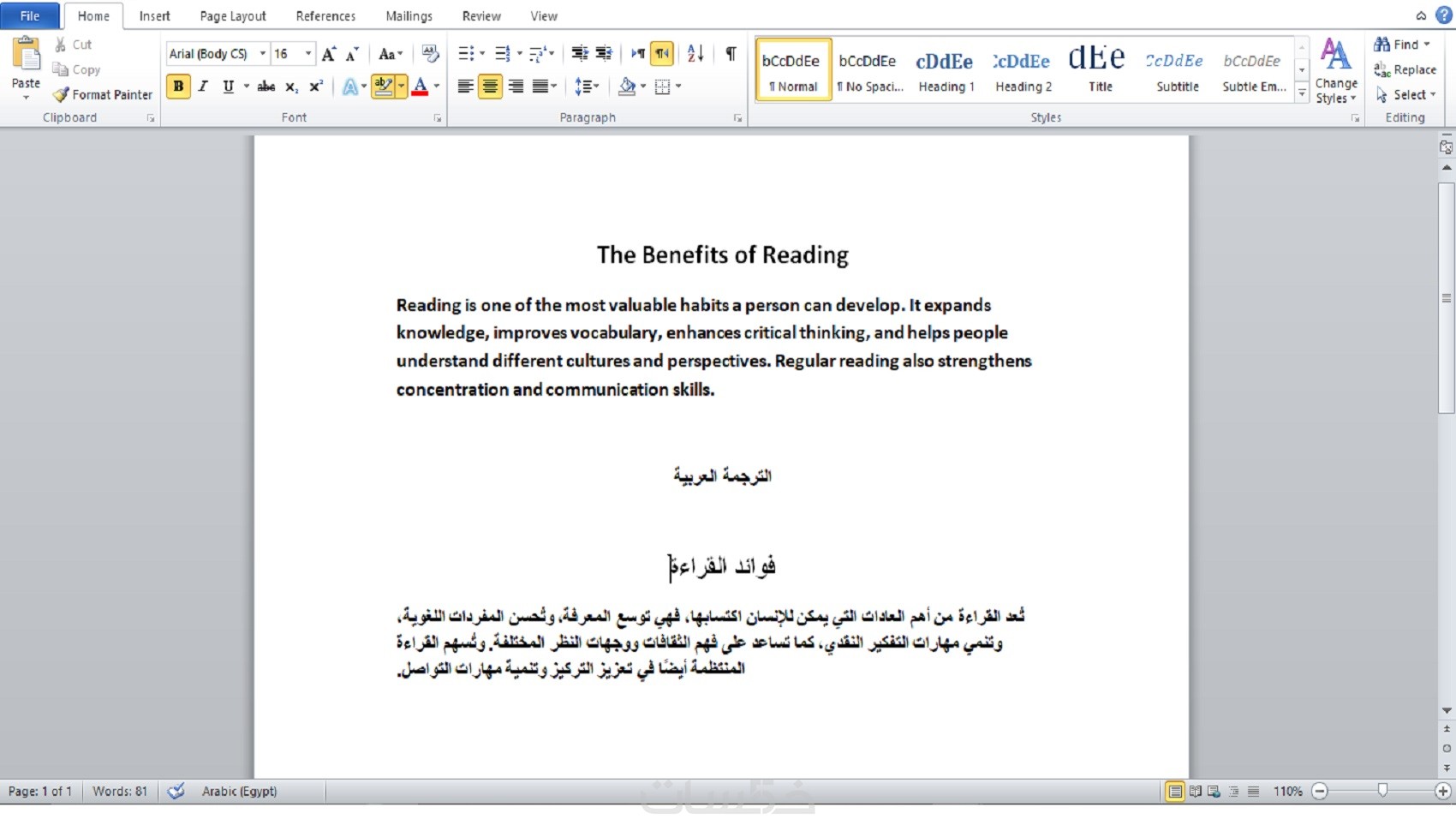Click the Increase Indent icon
Screen dimensions: 1456x831
click(x=604, y=54)
